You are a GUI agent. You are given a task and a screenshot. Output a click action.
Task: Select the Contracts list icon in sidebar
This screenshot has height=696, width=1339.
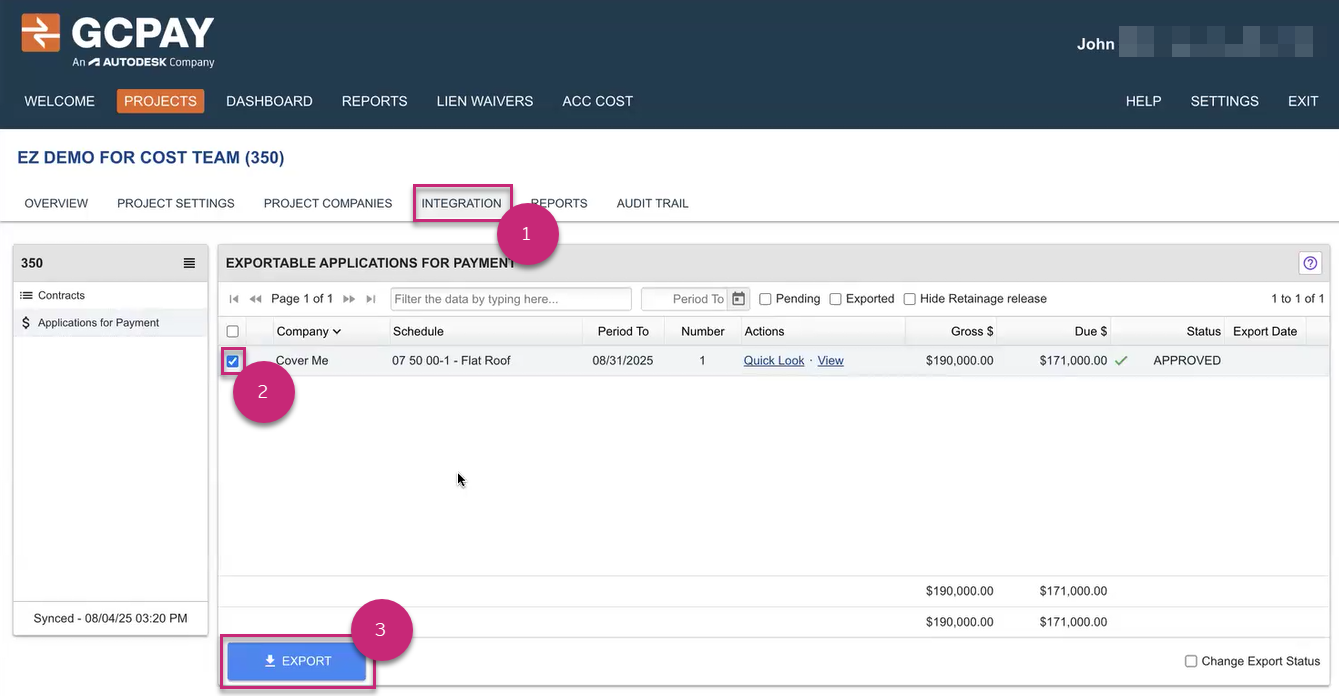[26, 295]
